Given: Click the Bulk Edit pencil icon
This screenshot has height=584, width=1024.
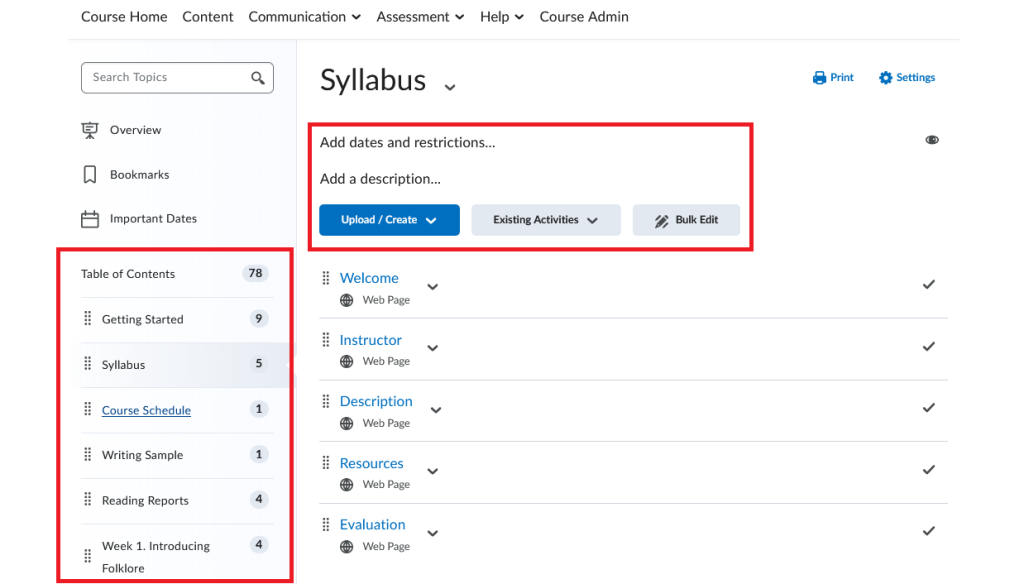Looking at the screenshot, I should (662, 221).
